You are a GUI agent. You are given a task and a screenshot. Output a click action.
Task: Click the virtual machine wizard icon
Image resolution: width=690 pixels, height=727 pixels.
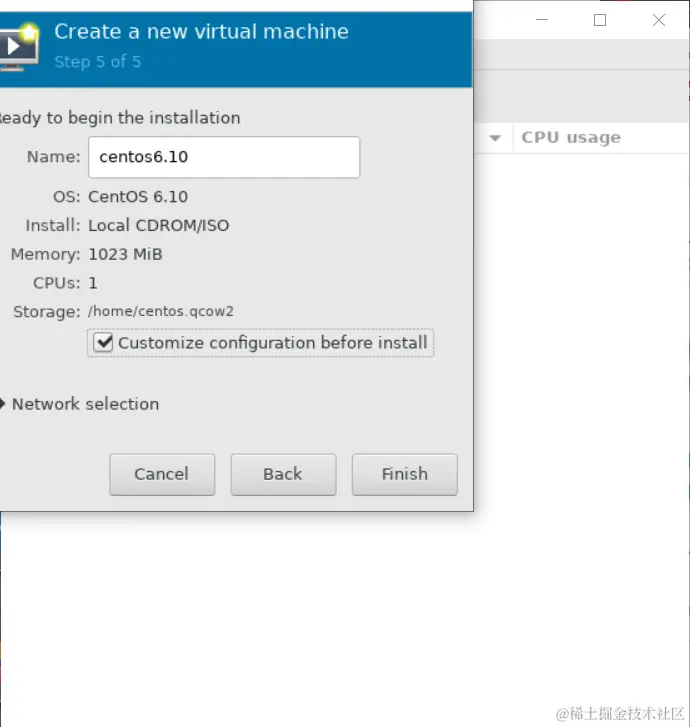19,46
